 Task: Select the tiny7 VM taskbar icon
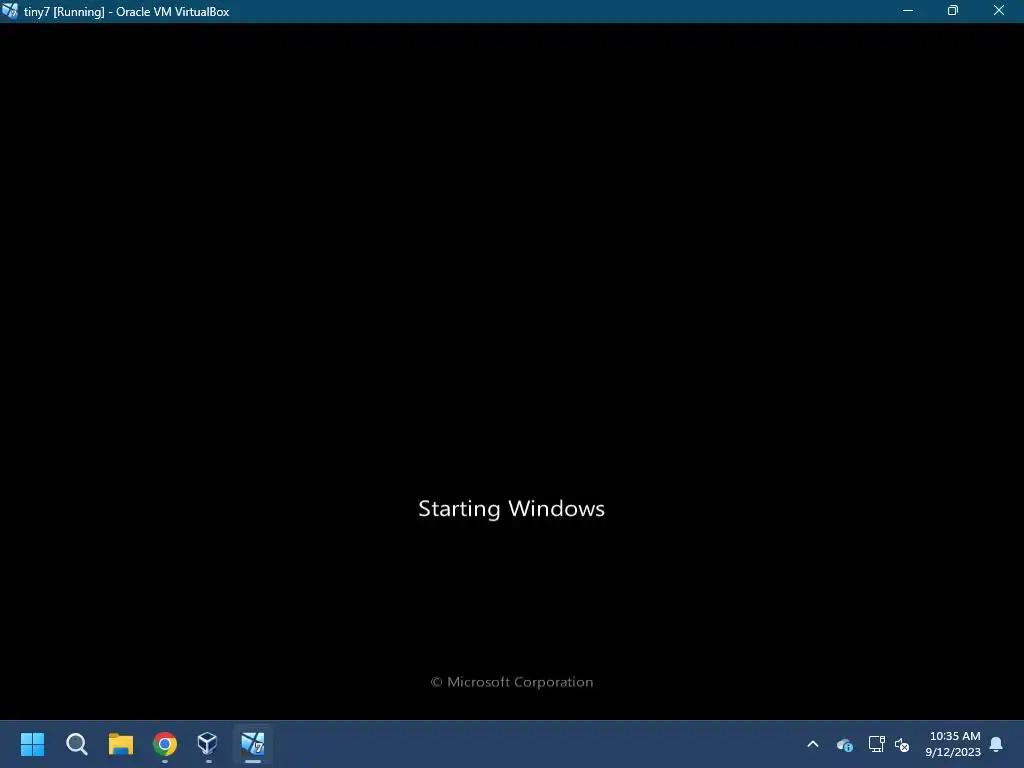(x=253, y=744)
